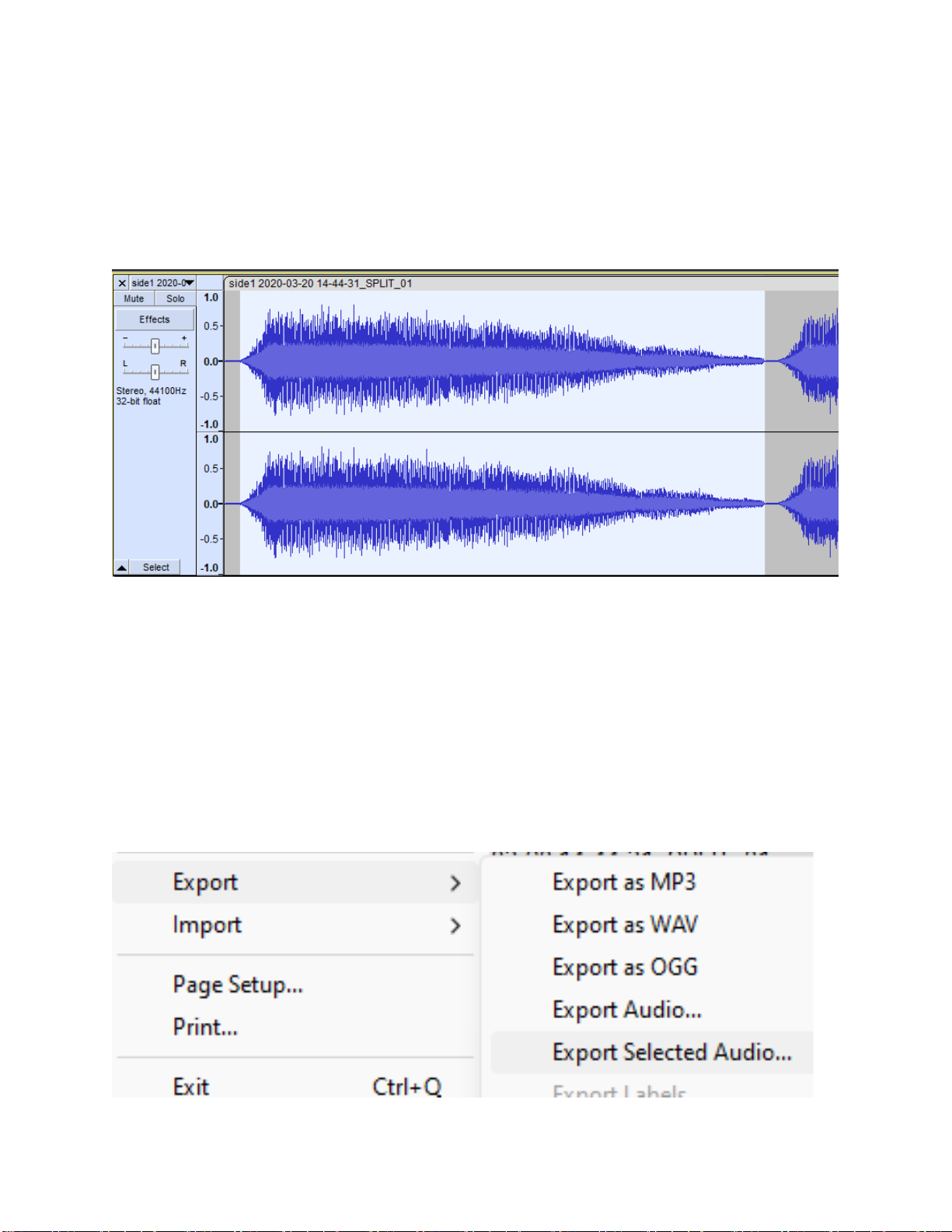Open the track Effects panel

[155, 319]
